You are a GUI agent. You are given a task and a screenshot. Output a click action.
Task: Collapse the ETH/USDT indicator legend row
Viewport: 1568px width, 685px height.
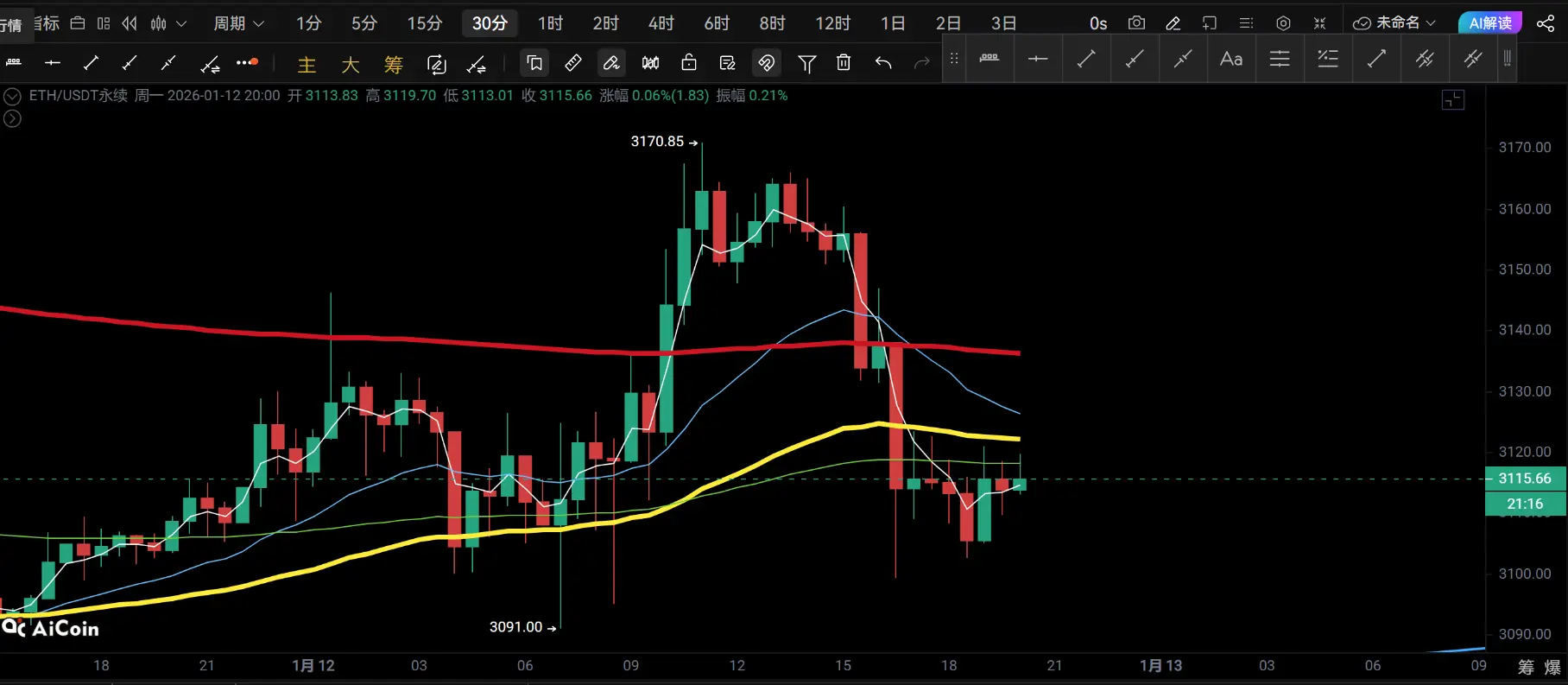click(x=12, y=96)
